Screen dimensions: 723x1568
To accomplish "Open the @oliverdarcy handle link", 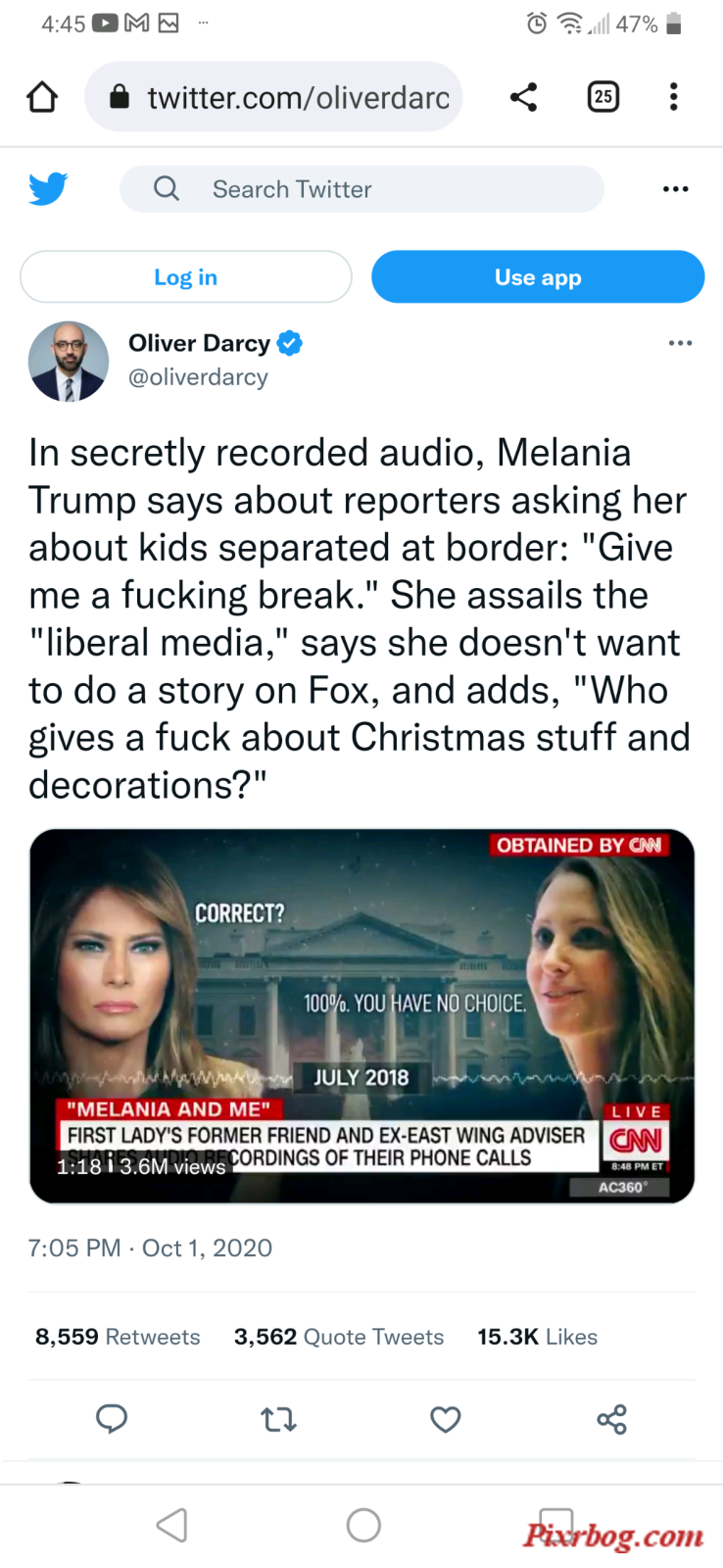I will pos(198,377).
